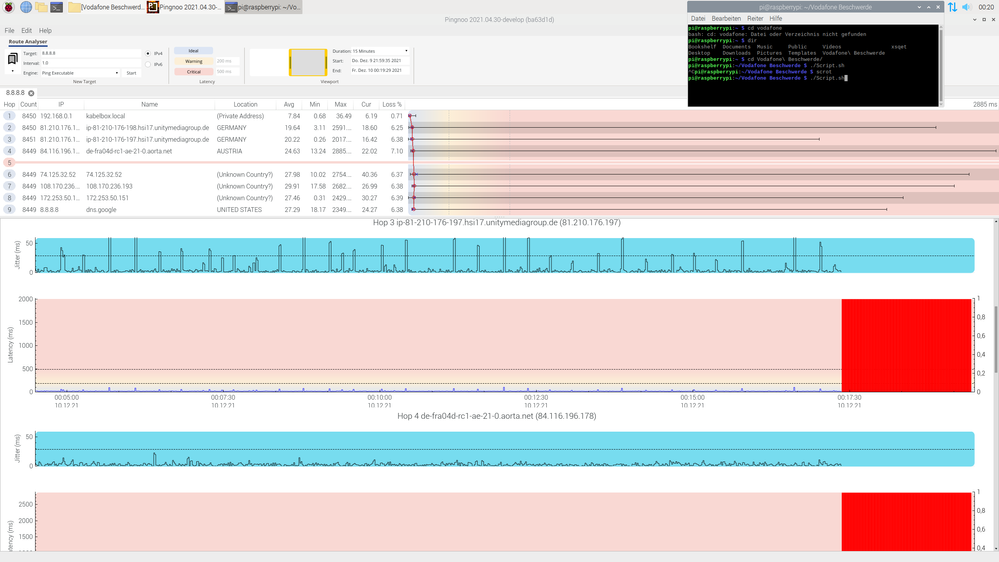Open the terminal launcher in the taskbar
Image resolution: width=999 pixels, height=562 pixels.
click(x=57, y=7)
